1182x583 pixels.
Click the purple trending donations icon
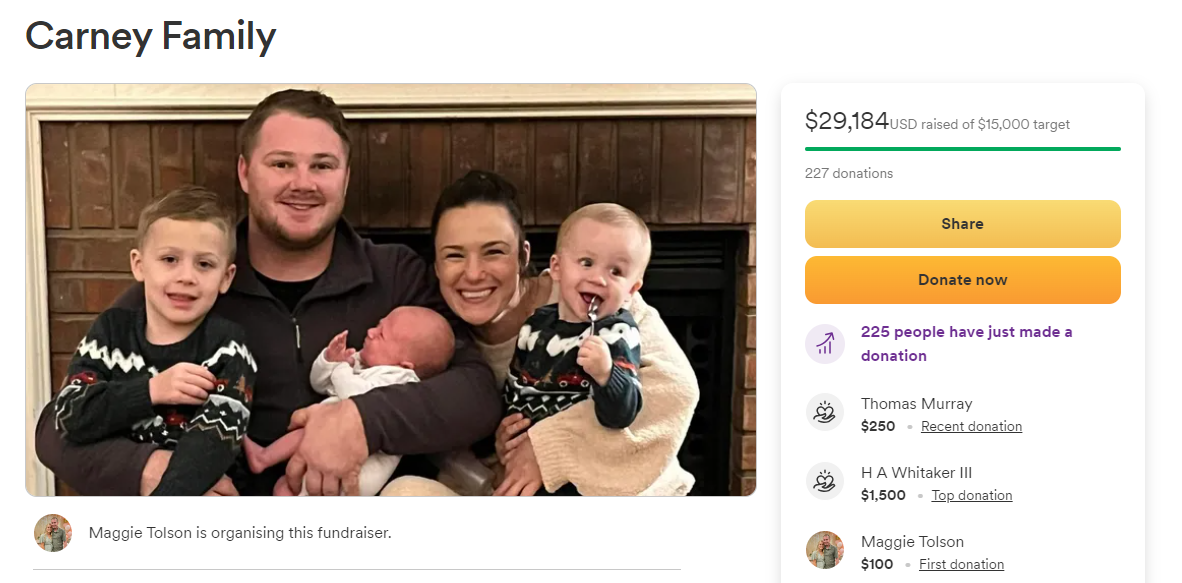(825, 344)
